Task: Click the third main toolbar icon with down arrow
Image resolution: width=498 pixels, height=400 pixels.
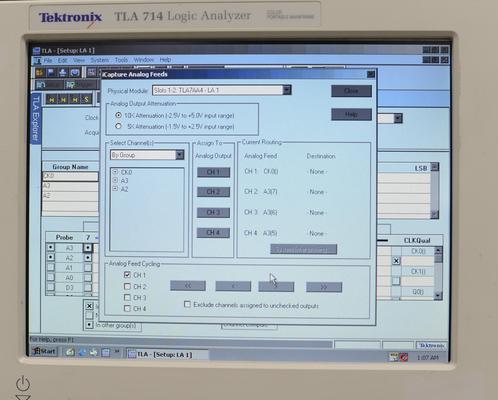Action: tap(63, 72)
